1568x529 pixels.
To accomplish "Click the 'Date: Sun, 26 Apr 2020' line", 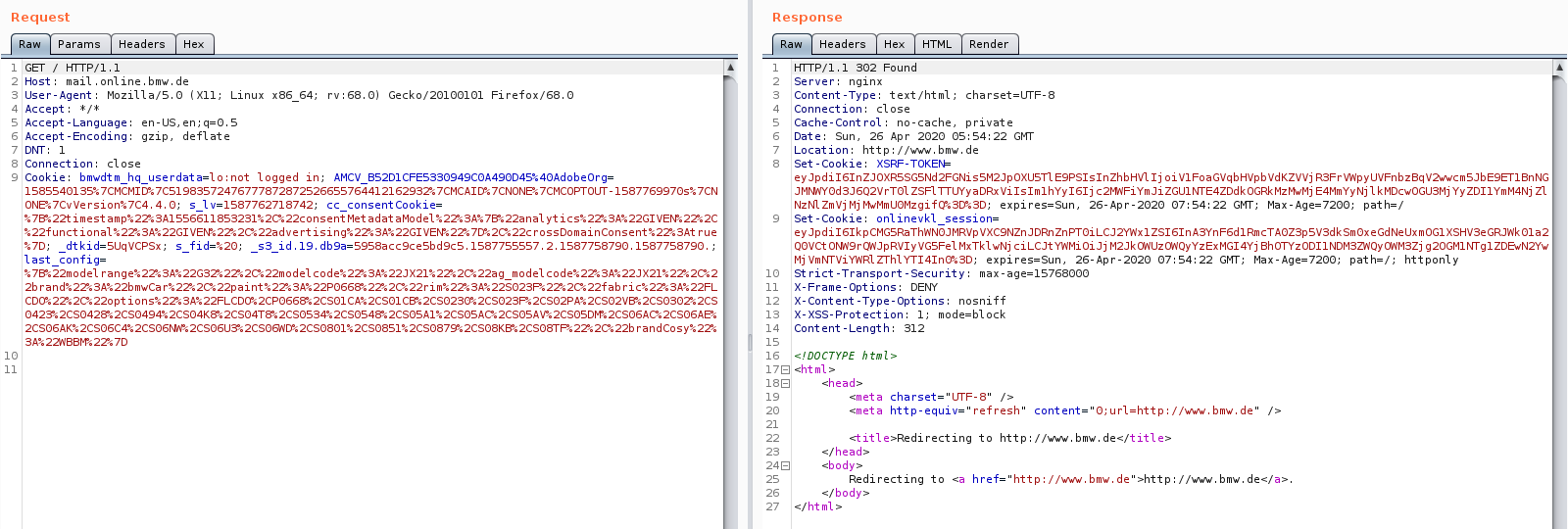I will click(x=913, y=136).
